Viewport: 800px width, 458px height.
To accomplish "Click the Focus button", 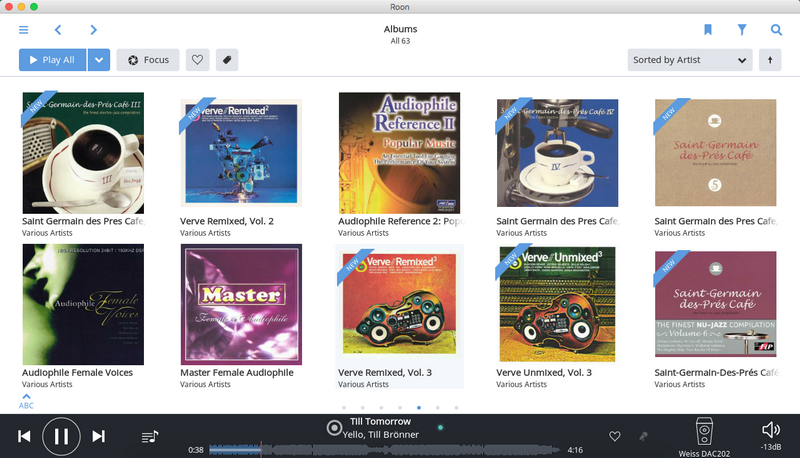I will click(148, 60).
